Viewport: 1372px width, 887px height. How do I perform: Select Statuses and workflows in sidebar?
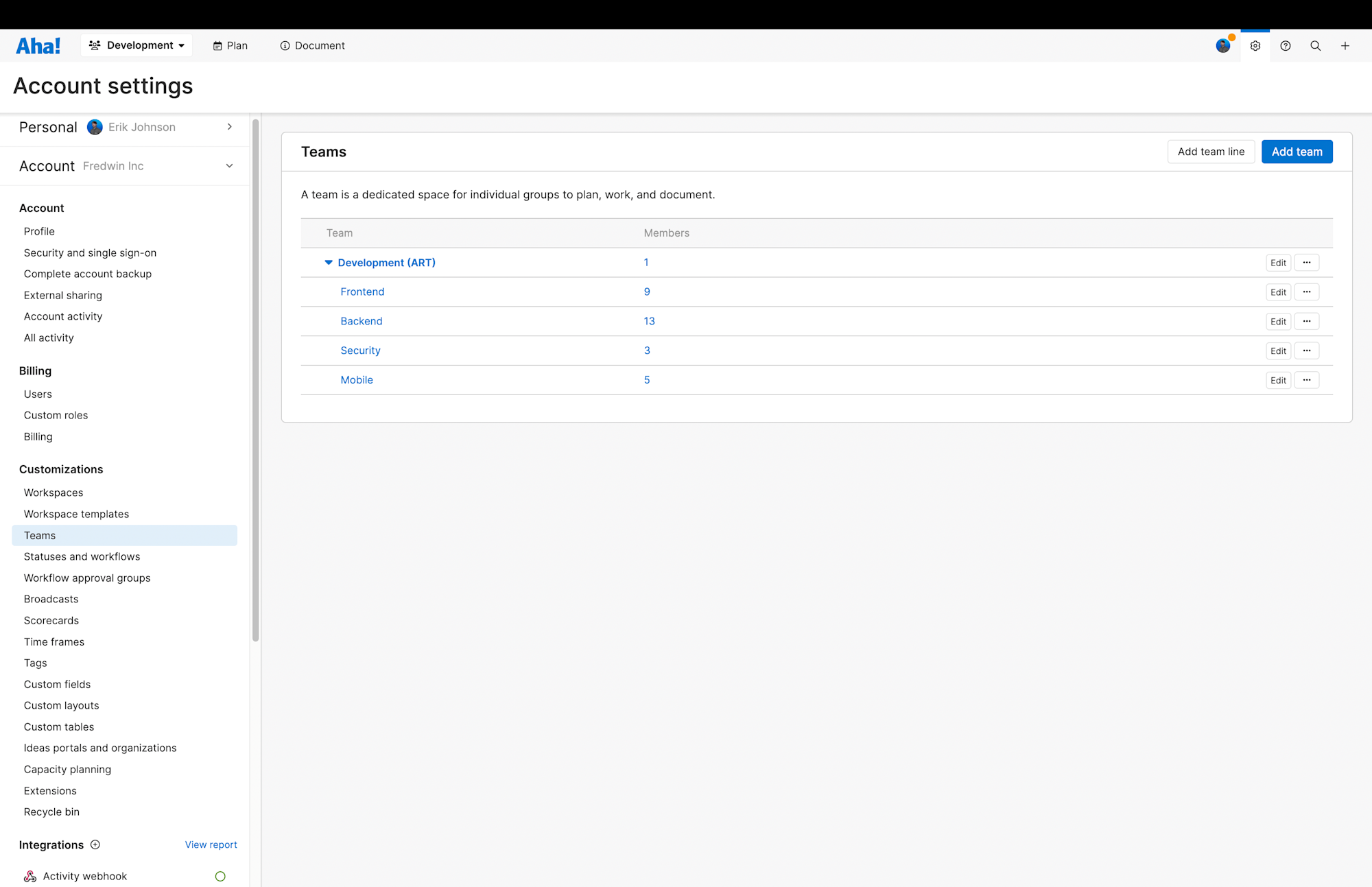(82, 556)
